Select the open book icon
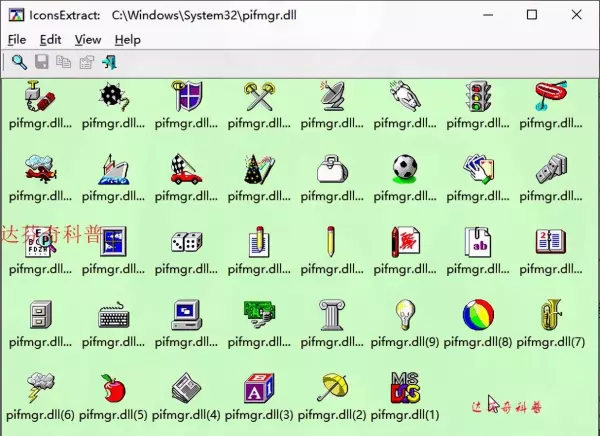600x436 pixels. 551,242
